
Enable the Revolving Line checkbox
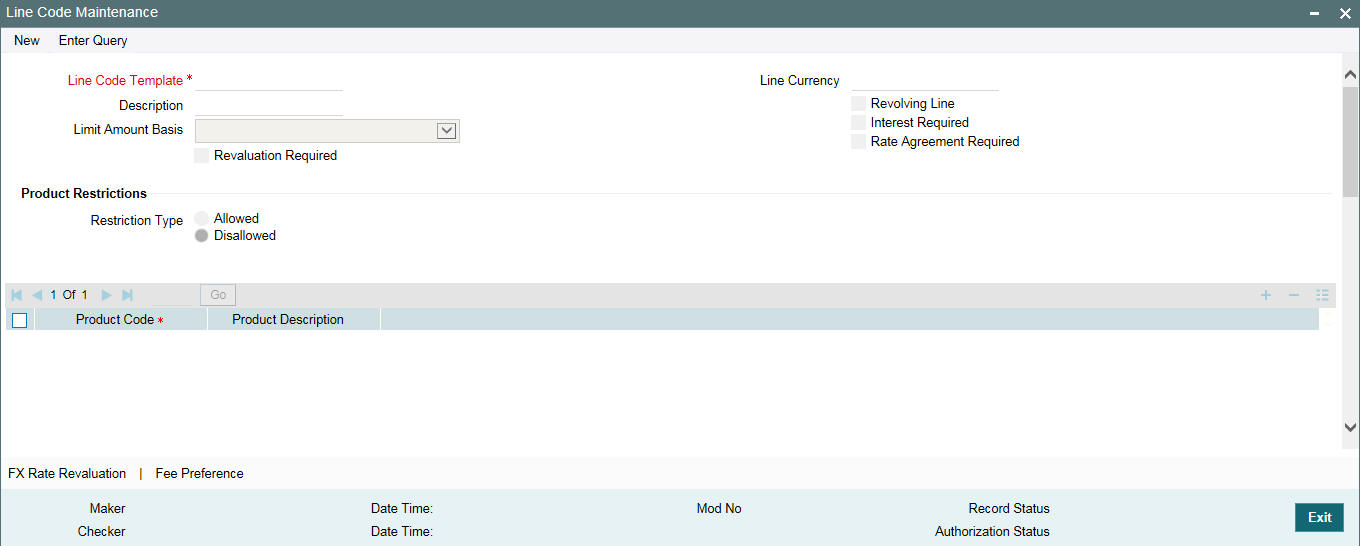pos(858,103)
